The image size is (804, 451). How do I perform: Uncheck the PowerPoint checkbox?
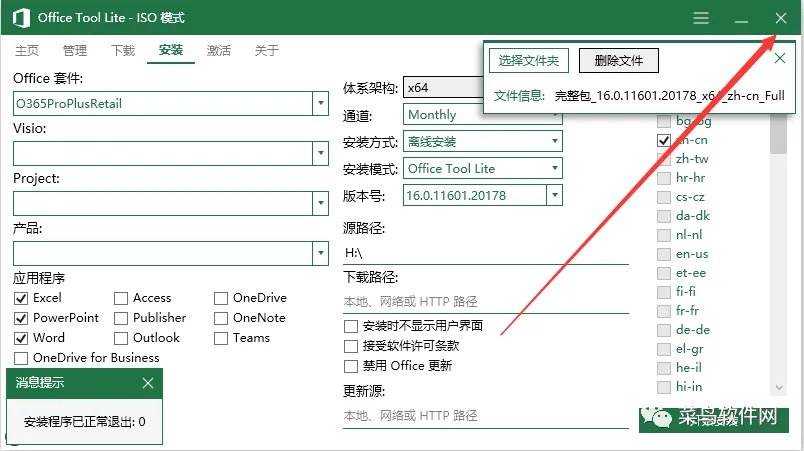pos(21,318)
